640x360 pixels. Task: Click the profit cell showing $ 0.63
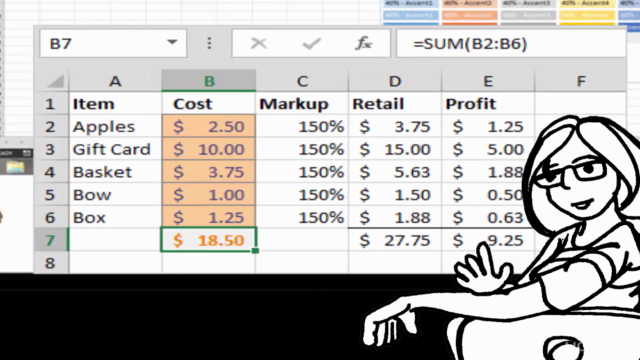tap(488, 218)
